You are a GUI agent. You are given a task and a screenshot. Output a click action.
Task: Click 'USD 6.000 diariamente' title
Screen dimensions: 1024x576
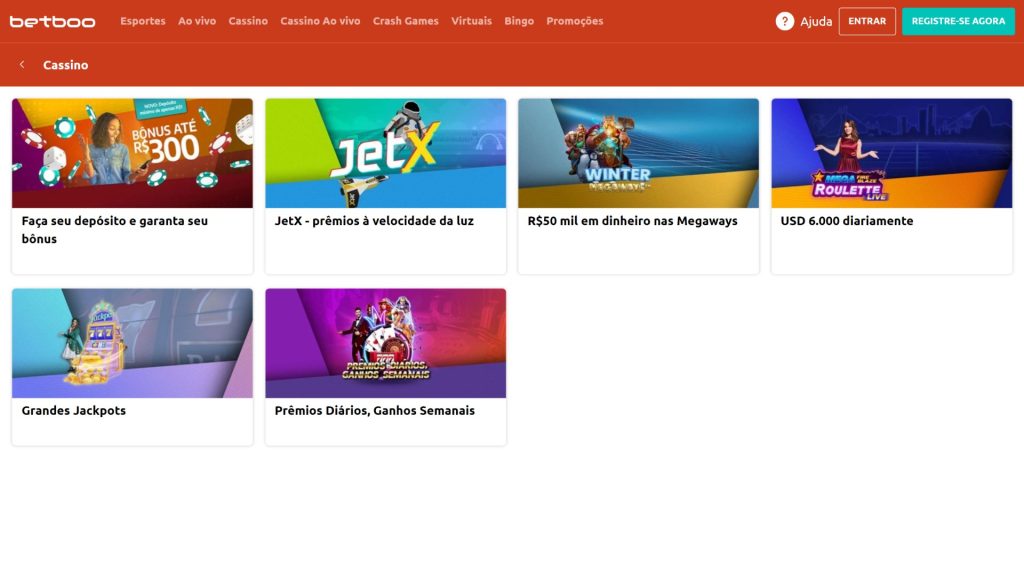pos(846,221)
